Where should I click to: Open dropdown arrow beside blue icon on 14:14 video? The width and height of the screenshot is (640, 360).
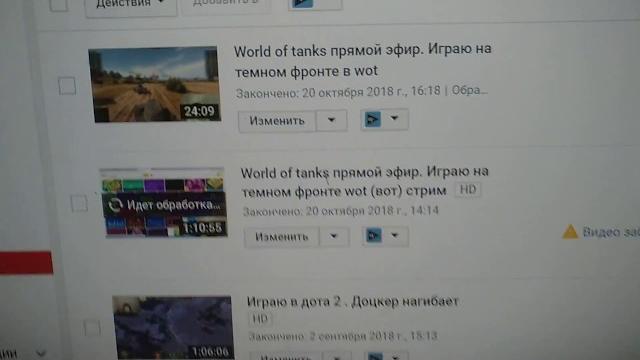point(395,236)
